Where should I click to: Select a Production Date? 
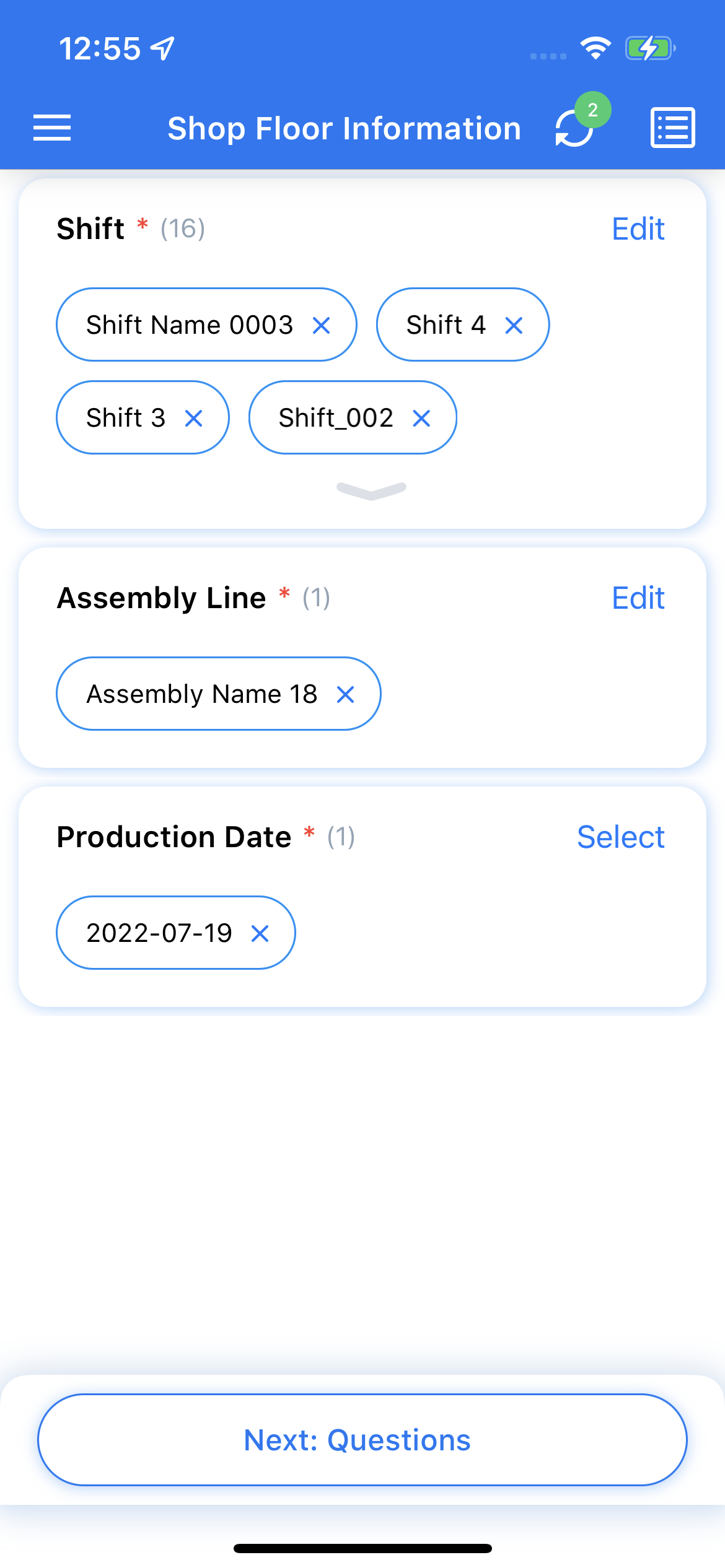click(x=620, y=837)
